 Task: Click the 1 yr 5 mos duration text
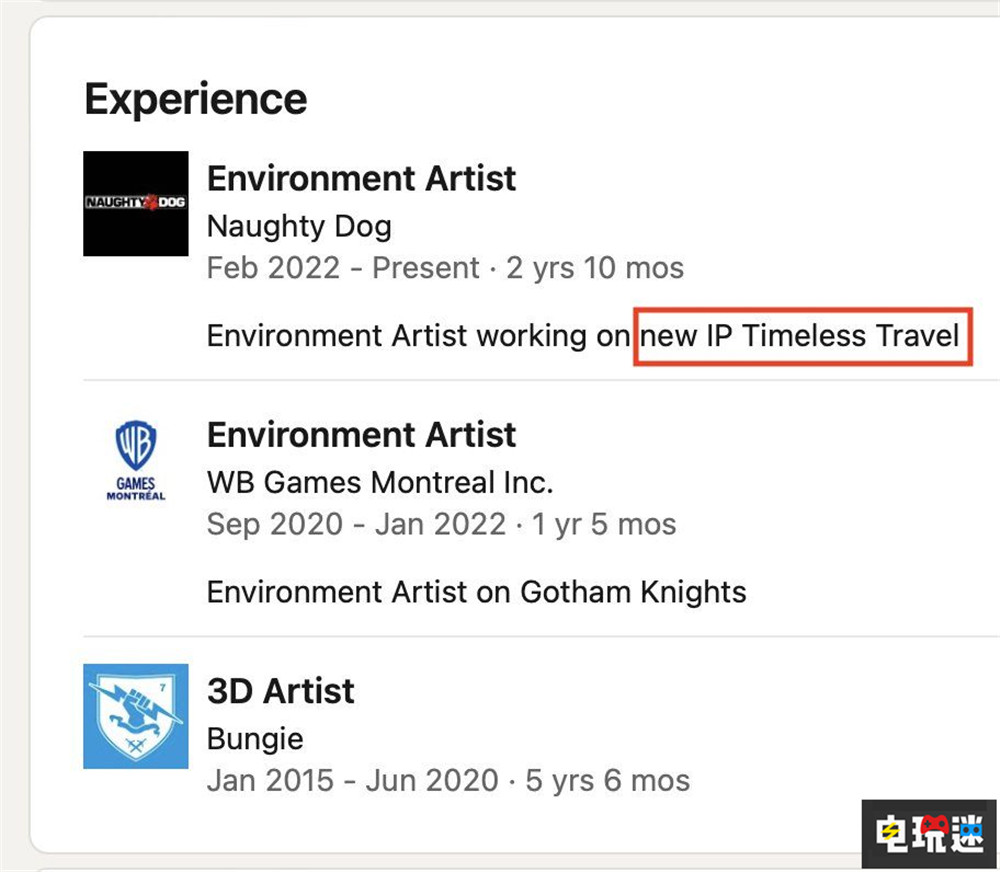[x=604, y=524]
